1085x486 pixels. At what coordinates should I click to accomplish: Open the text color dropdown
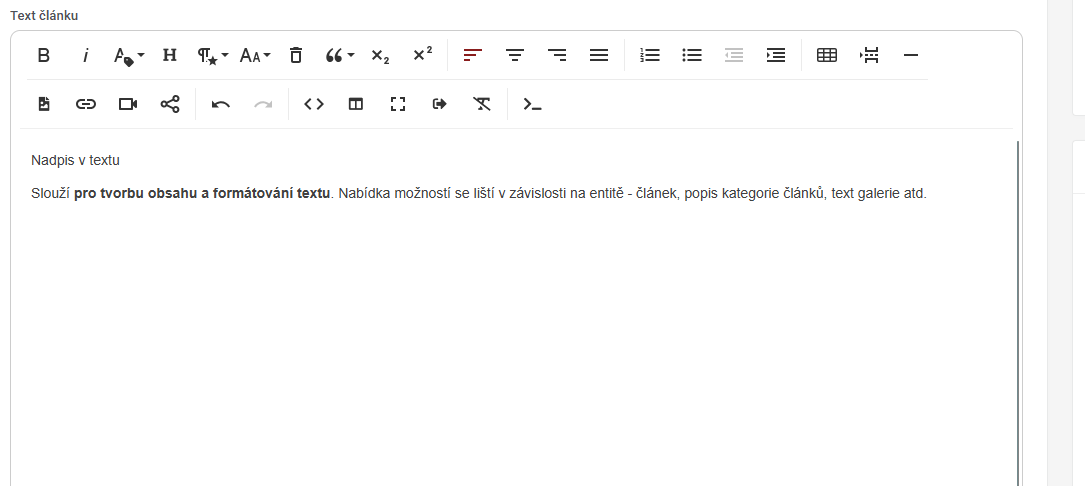[x=129, y=56]
